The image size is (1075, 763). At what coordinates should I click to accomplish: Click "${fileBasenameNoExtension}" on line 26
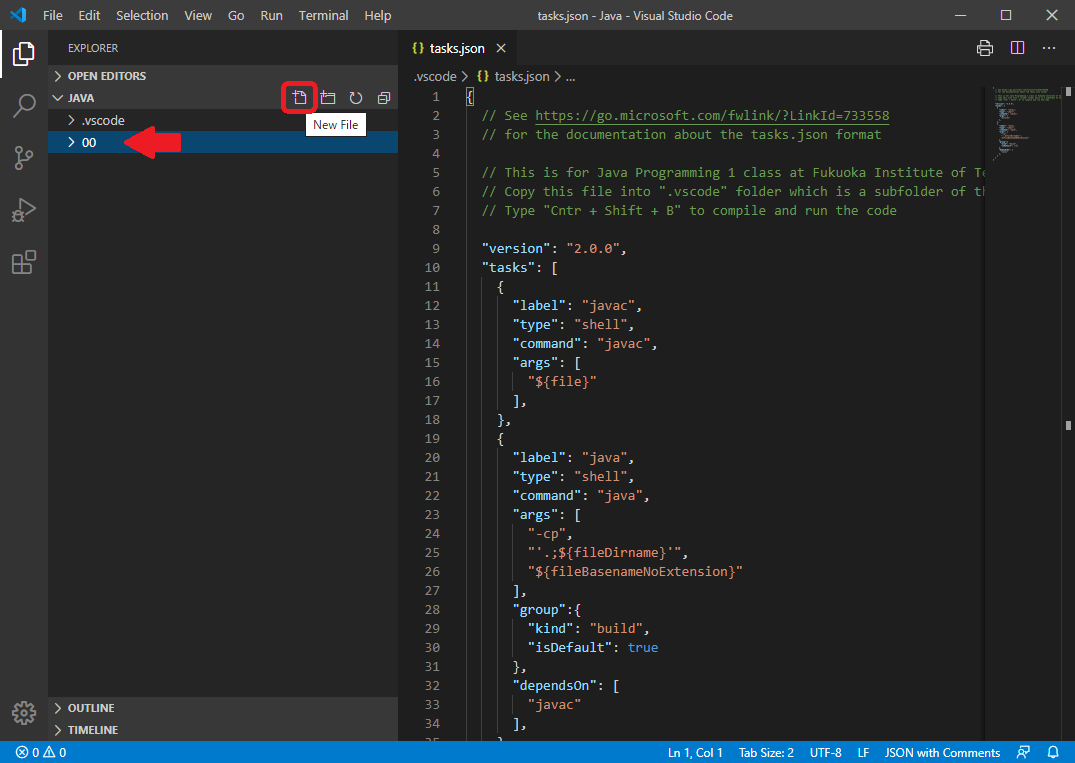[636, 571]
